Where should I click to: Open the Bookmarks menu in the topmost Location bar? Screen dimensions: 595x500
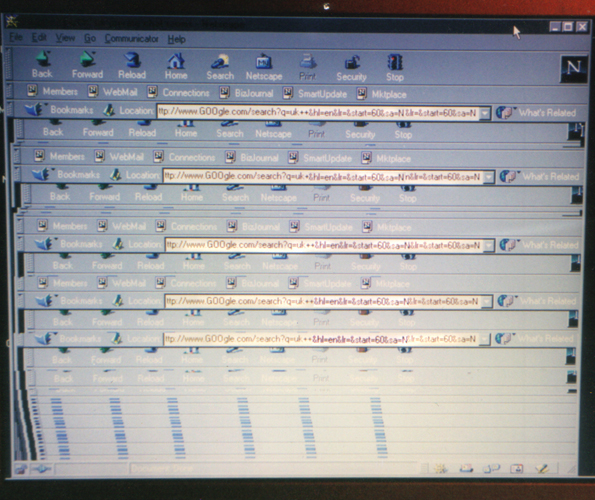click(59, 110)
